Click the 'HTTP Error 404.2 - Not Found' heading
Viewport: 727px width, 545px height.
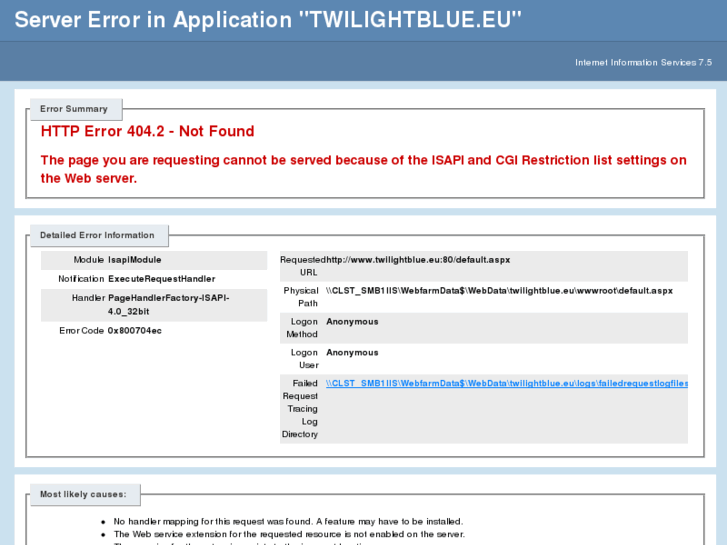tap(147, 131)
